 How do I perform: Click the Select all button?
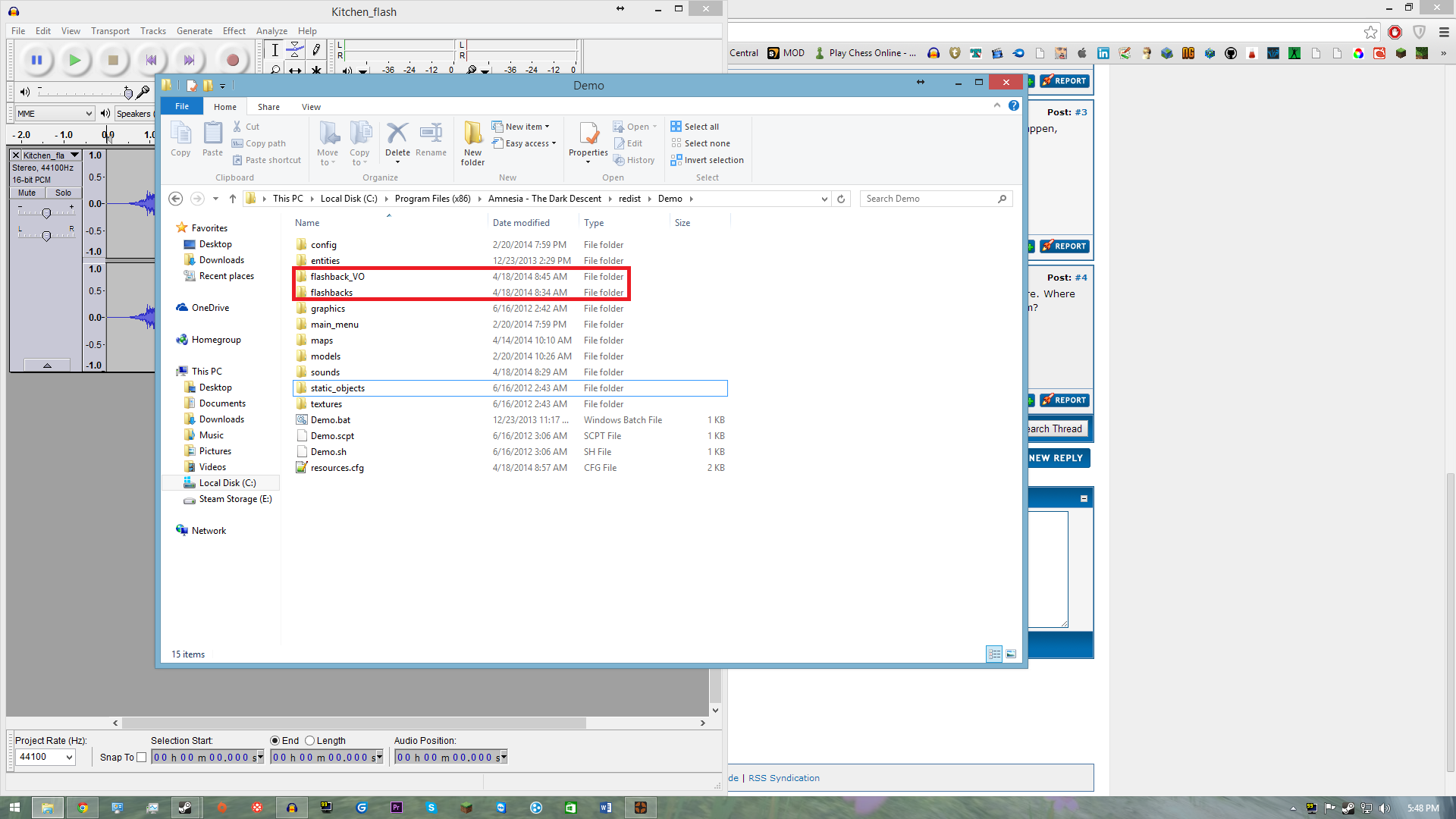pyautogui.click(x=695, y=127)
